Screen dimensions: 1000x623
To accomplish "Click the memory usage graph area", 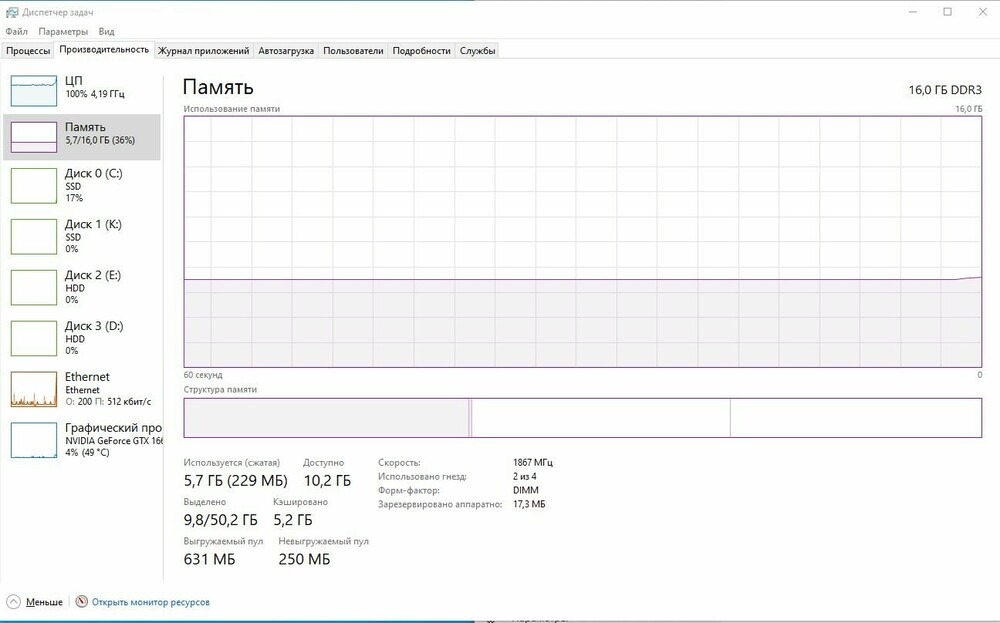I will [582, 241].
